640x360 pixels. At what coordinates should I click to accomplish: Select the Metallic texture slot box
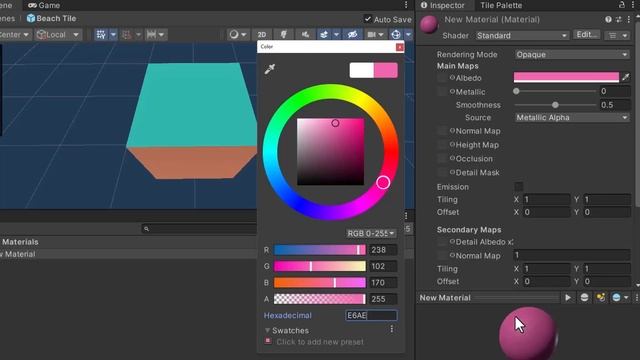[442, 92]
